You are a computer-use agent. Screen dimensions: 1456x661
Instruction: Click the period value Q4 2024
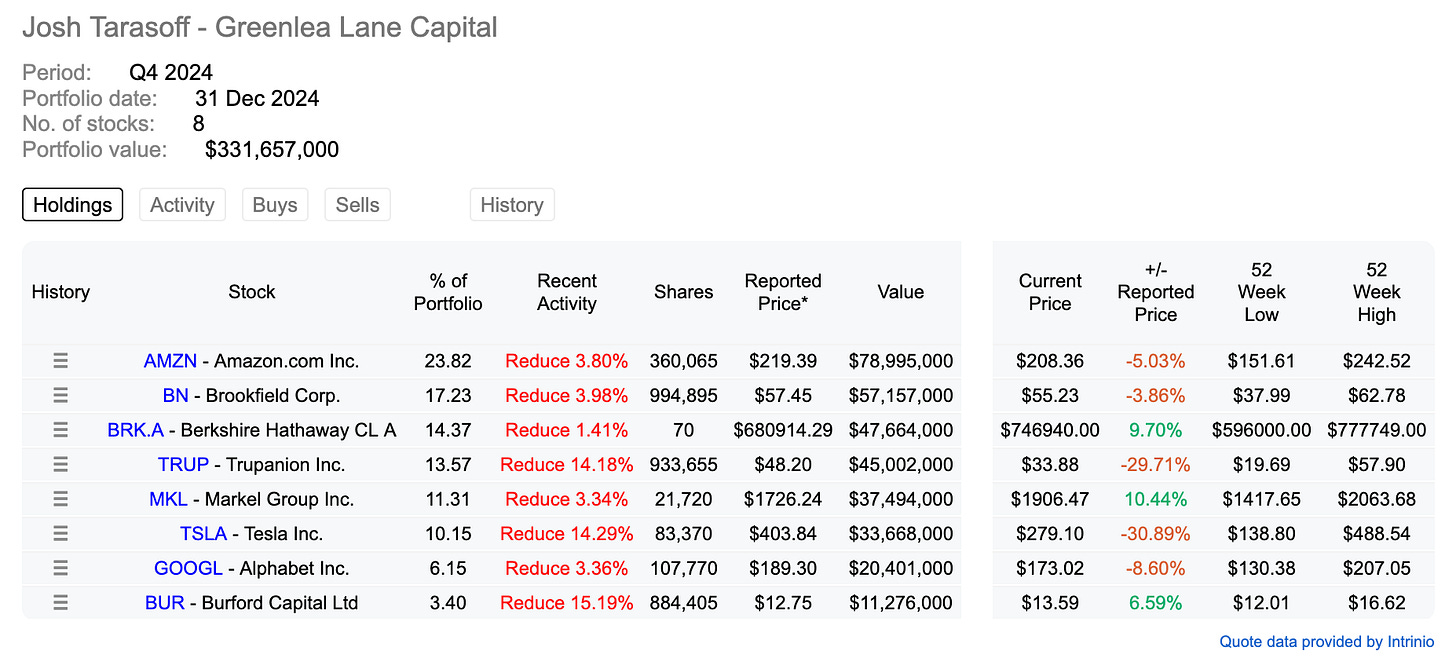point(171,72)
